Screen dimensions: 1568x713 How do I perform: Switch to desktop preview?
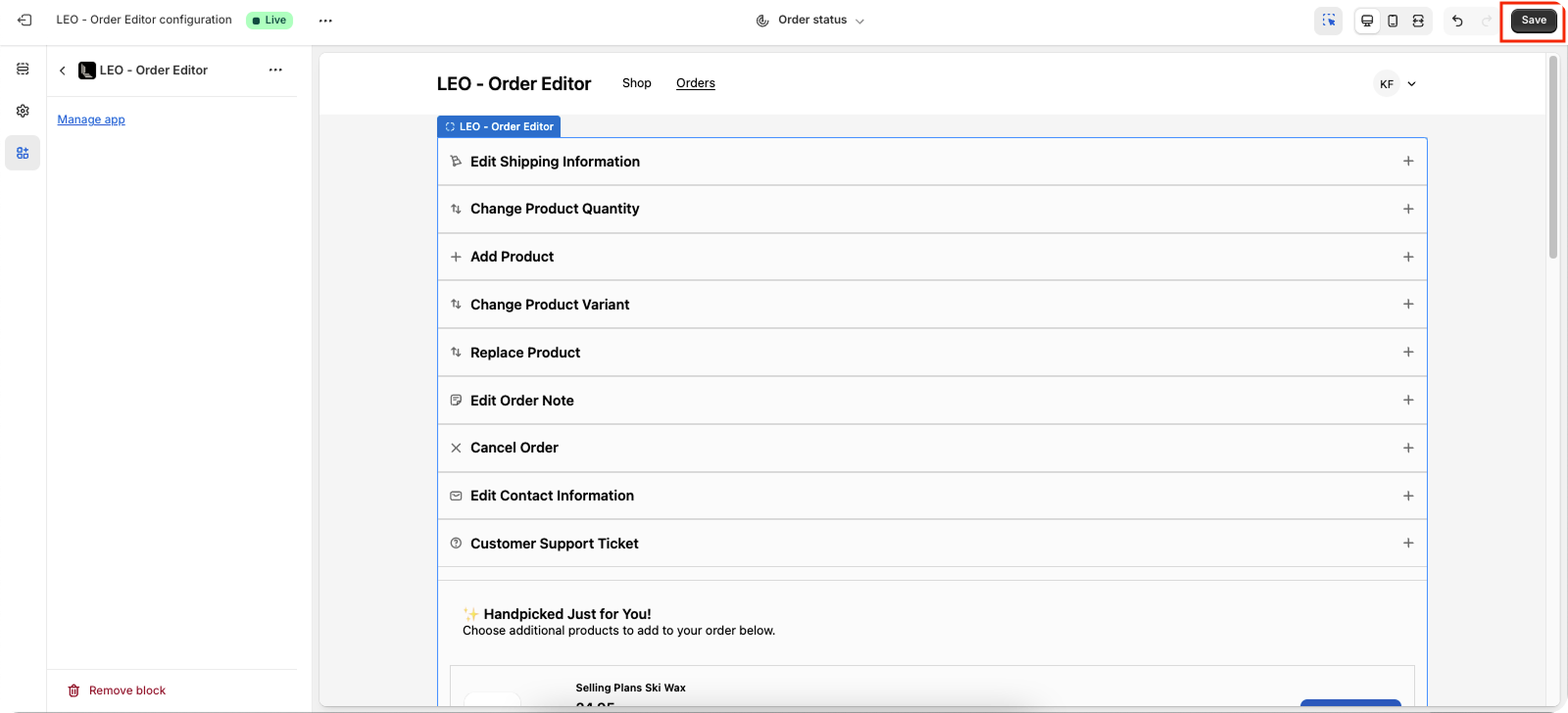point(1367,21)
